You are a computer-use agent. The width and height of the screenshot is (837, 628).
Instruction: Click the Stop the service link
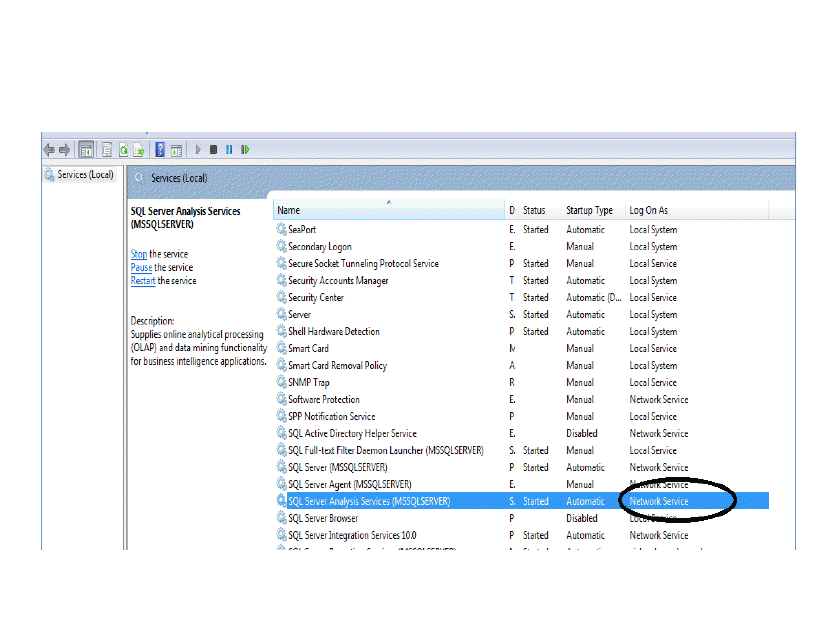(x=139, y=254)
